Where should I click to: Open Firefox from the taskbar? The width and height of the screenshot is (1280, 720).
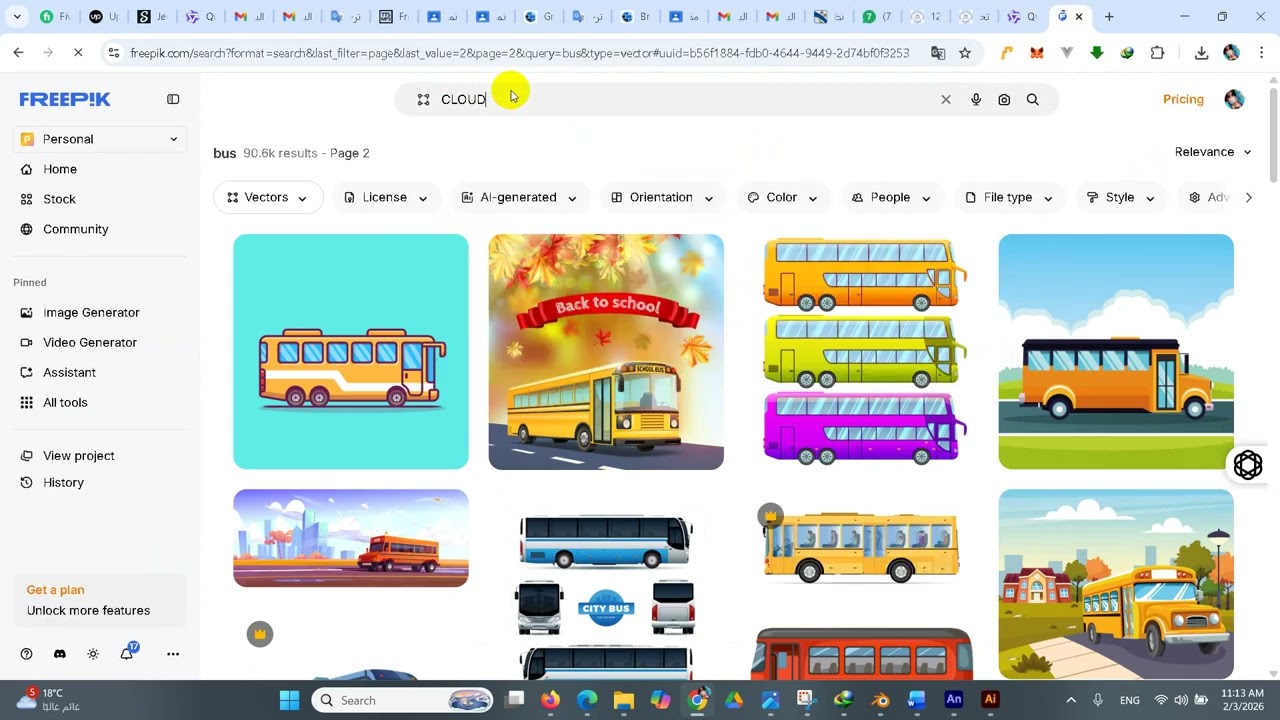click(x=551, y=700)
